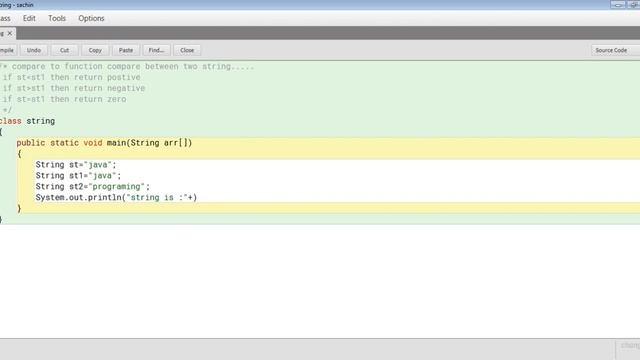The height and width of the screenshot is (360, 640).
Task: Click the 'public static void main' line
Action: coord(104,143)
